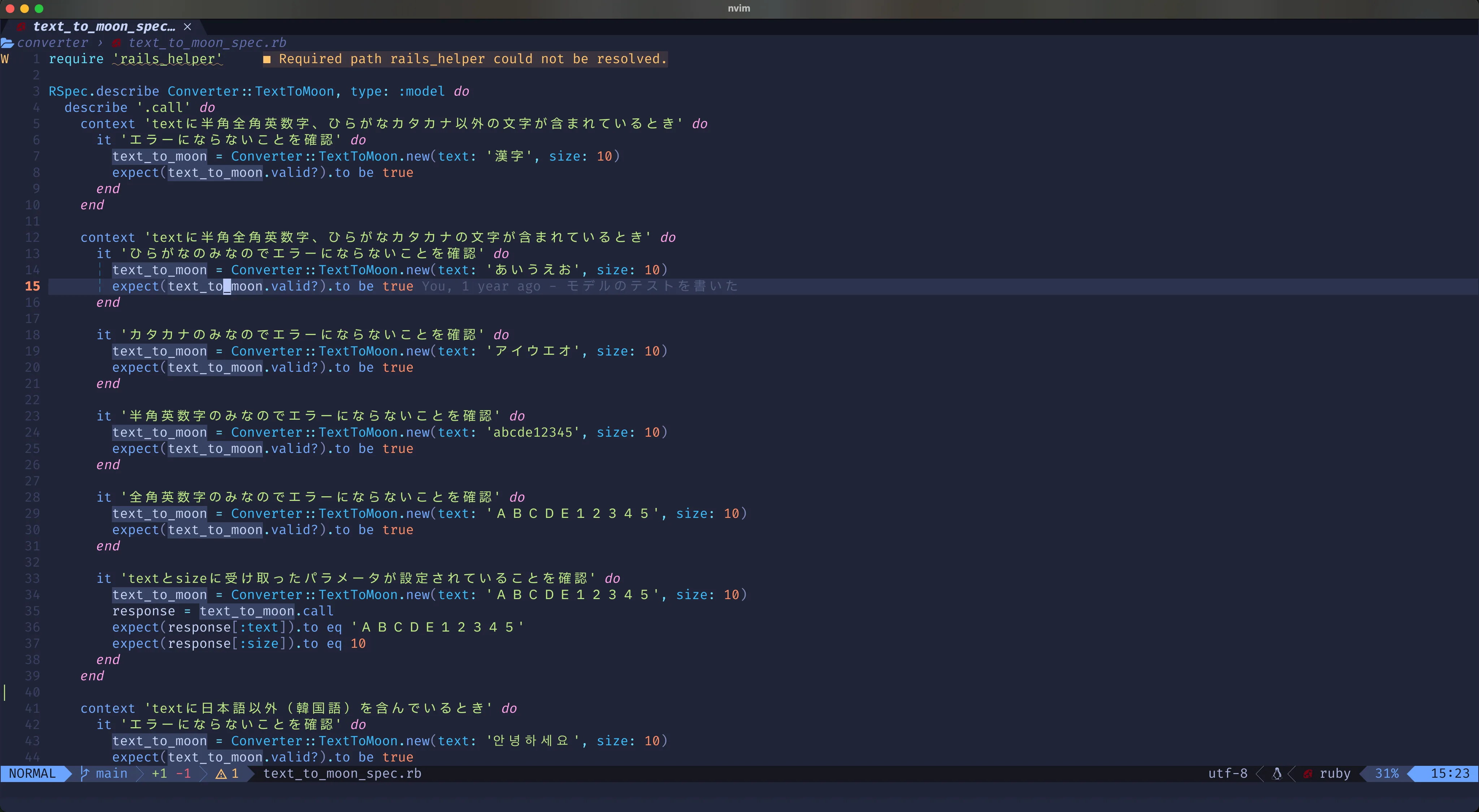1479x812 pixels.
Task: Click the open folder icon beside converter
Action: coord(8,43)
